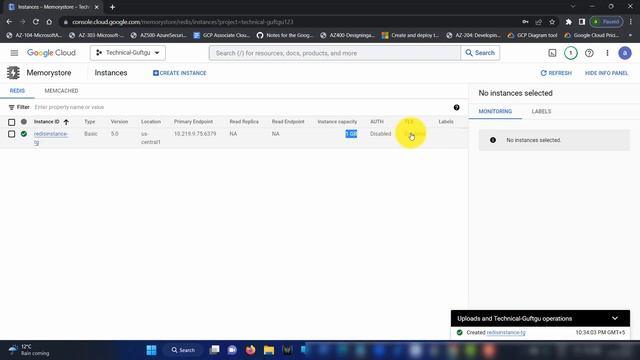Toggle the select-all instances checkbox
The image size is (640, 360).
pyautogui.click(x=11, y=122)
